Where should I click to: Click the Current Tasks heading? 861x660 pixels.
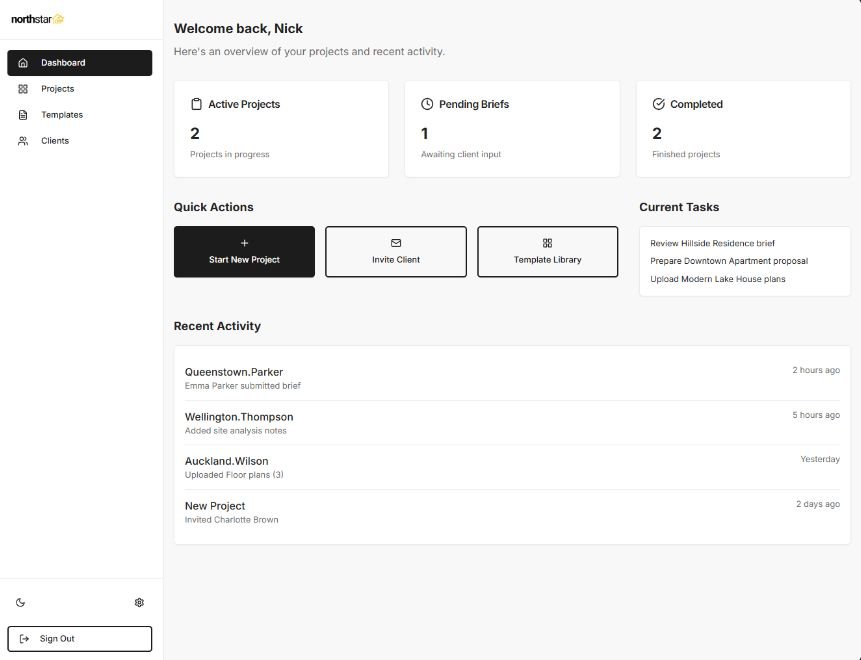coord(679,207)
